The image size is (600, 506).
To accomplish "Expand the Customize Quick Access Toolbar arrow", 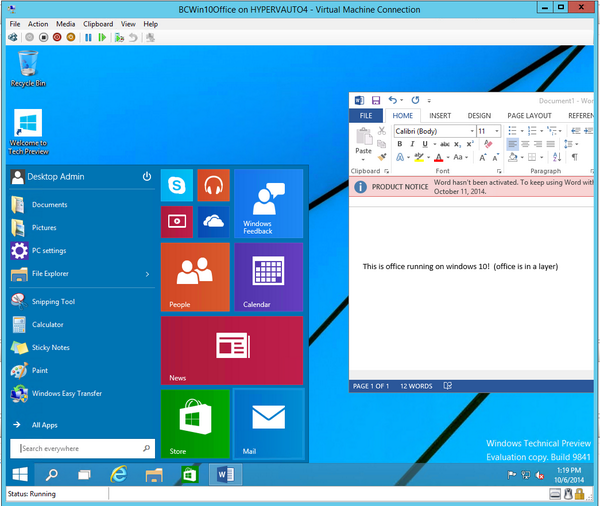I will [429, 101].
